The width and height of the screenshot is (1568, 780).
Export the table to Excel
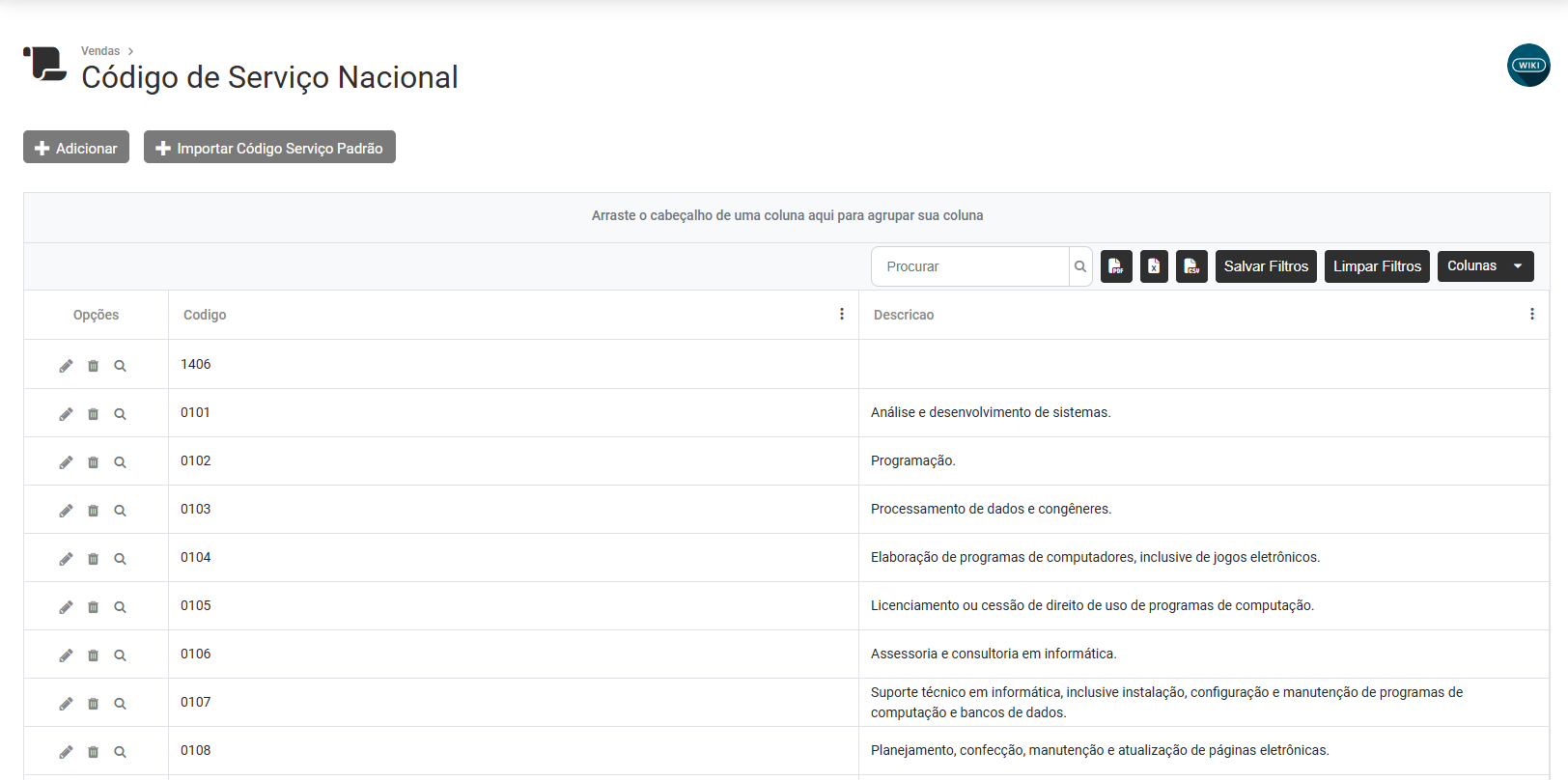coord(1154,266)
